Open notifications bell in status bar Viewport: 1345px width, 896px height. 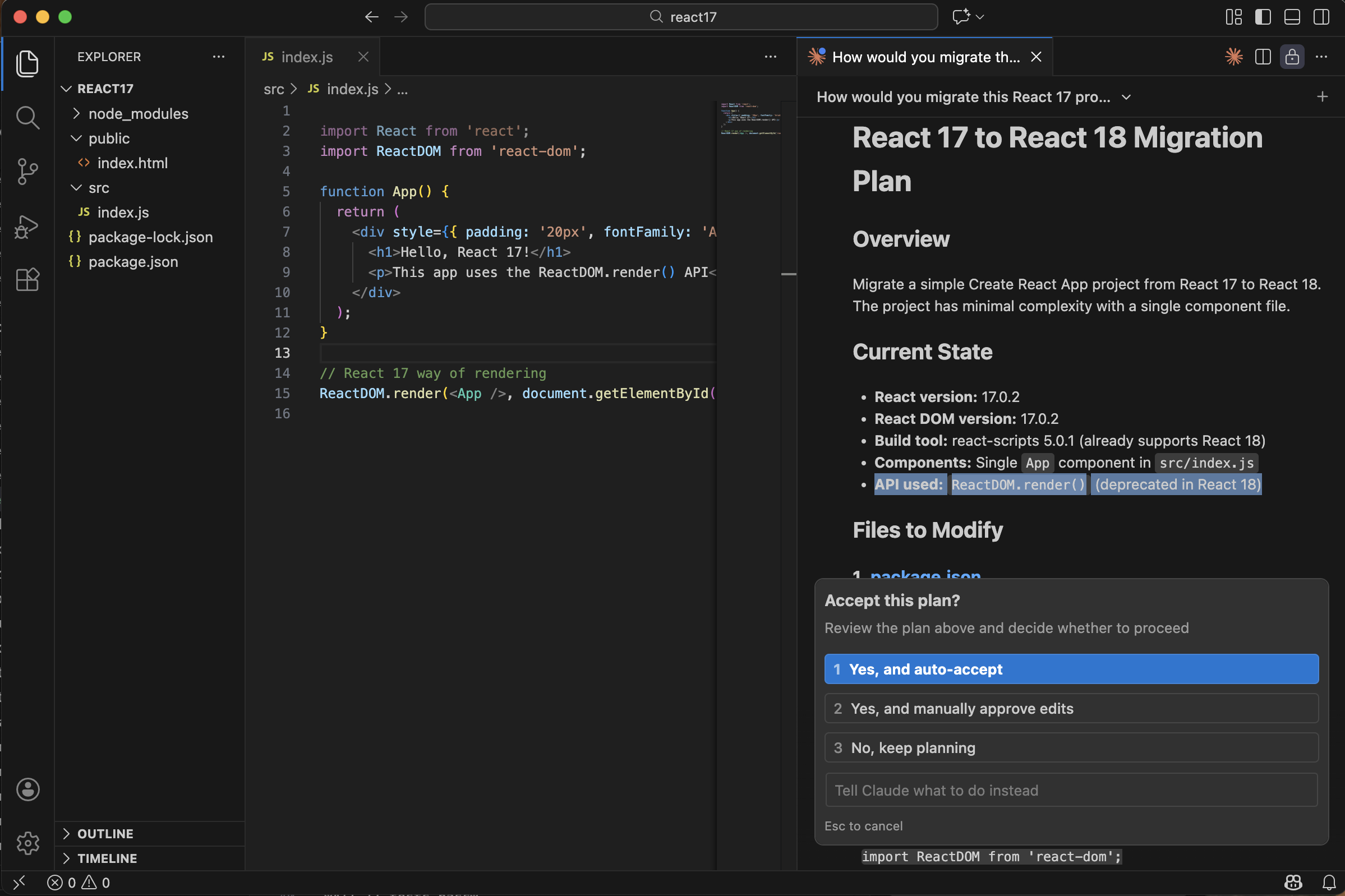pyautogui.click(x=1329, y=883)
